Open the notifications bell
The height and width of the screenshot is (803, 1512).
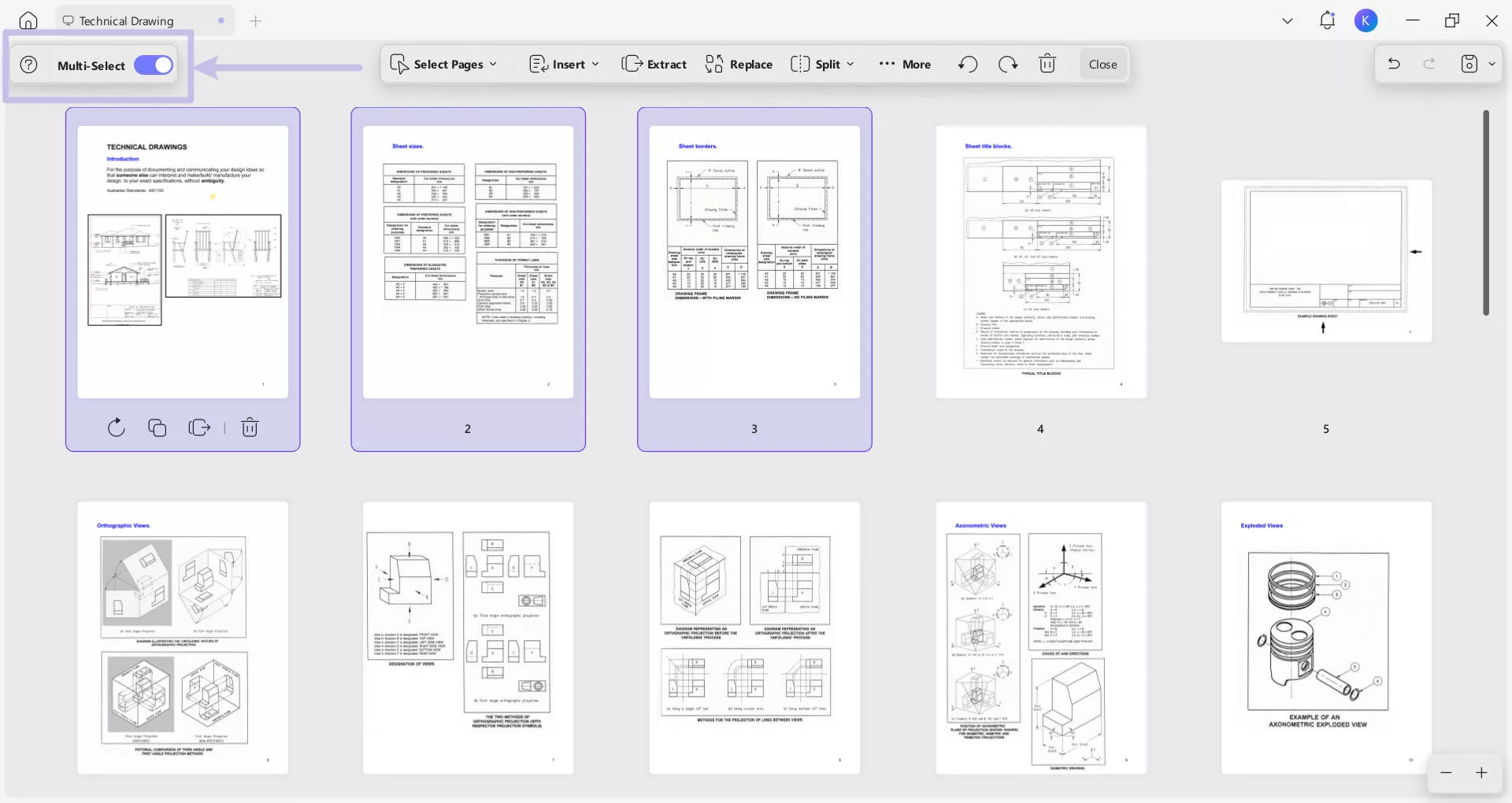(x=1328, y=20)
